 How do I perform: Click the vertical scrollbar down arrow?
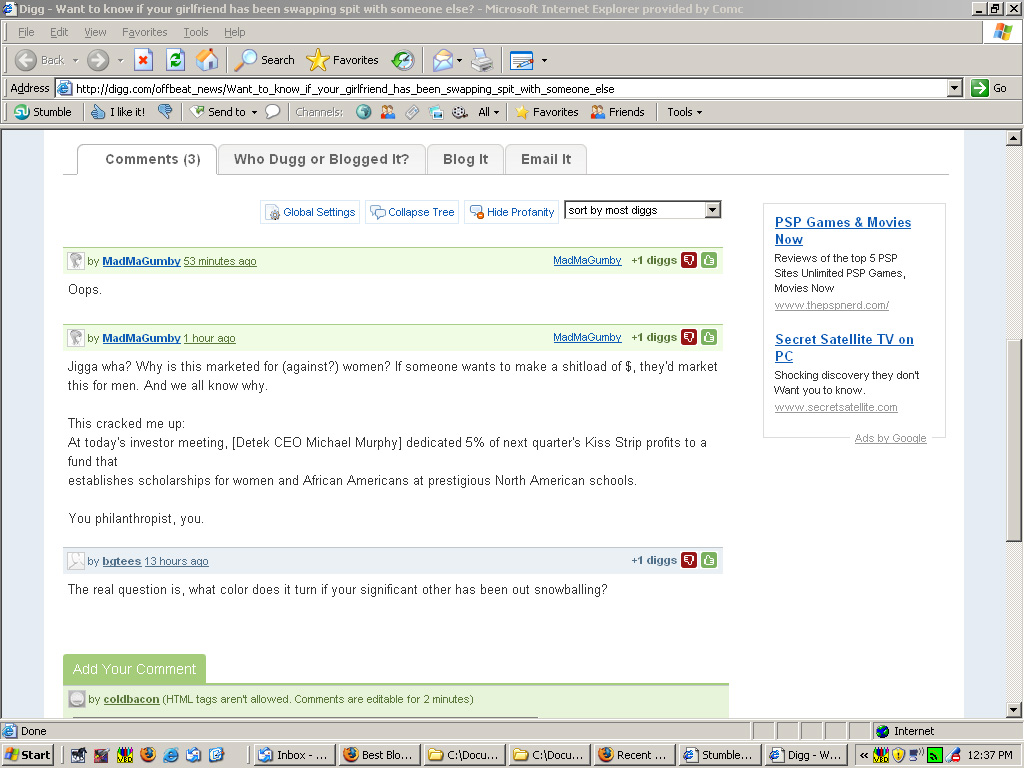pyautogui.click(x=1014, y=709)
